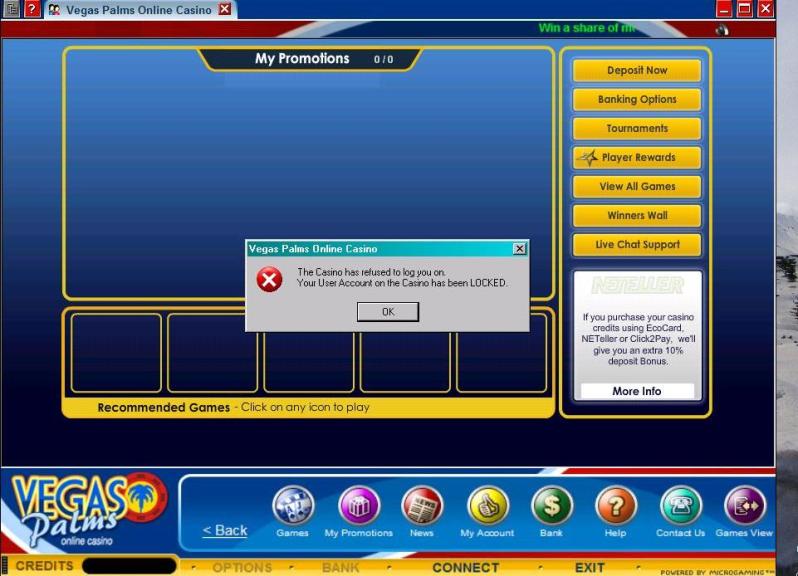
Task: Minimize the casino window
Action: pyautogui.click(x=724, y=9)
